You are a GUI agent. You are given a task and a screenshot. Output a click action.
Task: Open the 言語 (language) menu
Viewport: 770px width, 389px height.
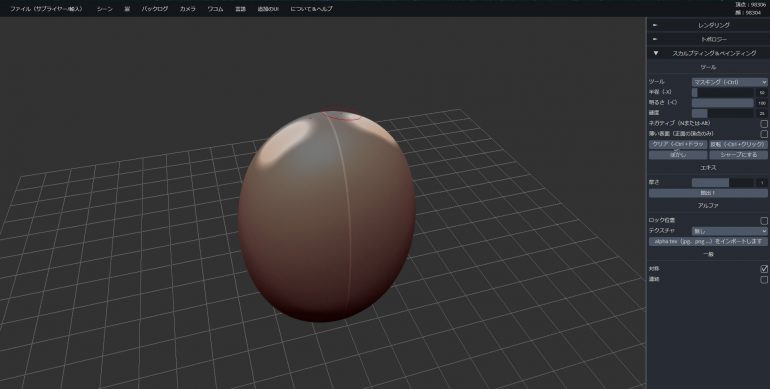240,9
